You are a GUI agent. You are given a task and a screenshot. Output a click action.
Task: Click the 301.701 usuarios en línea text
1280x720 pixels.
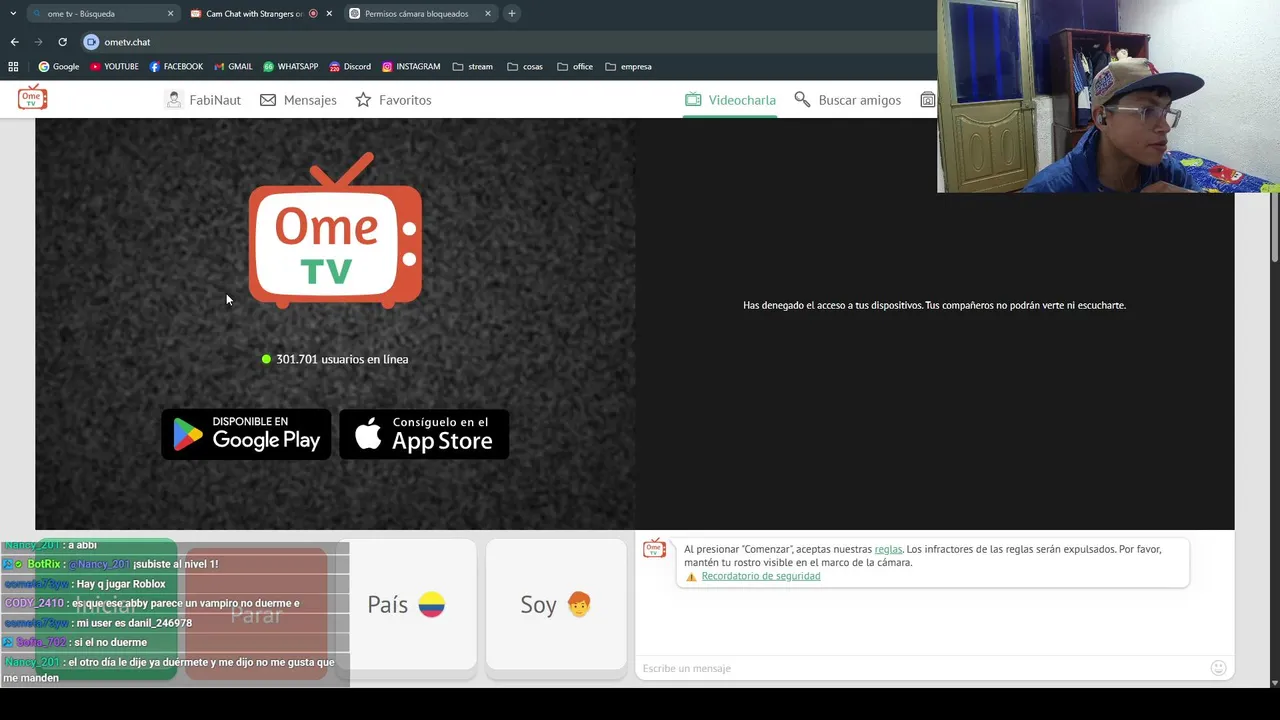(342, 359)
